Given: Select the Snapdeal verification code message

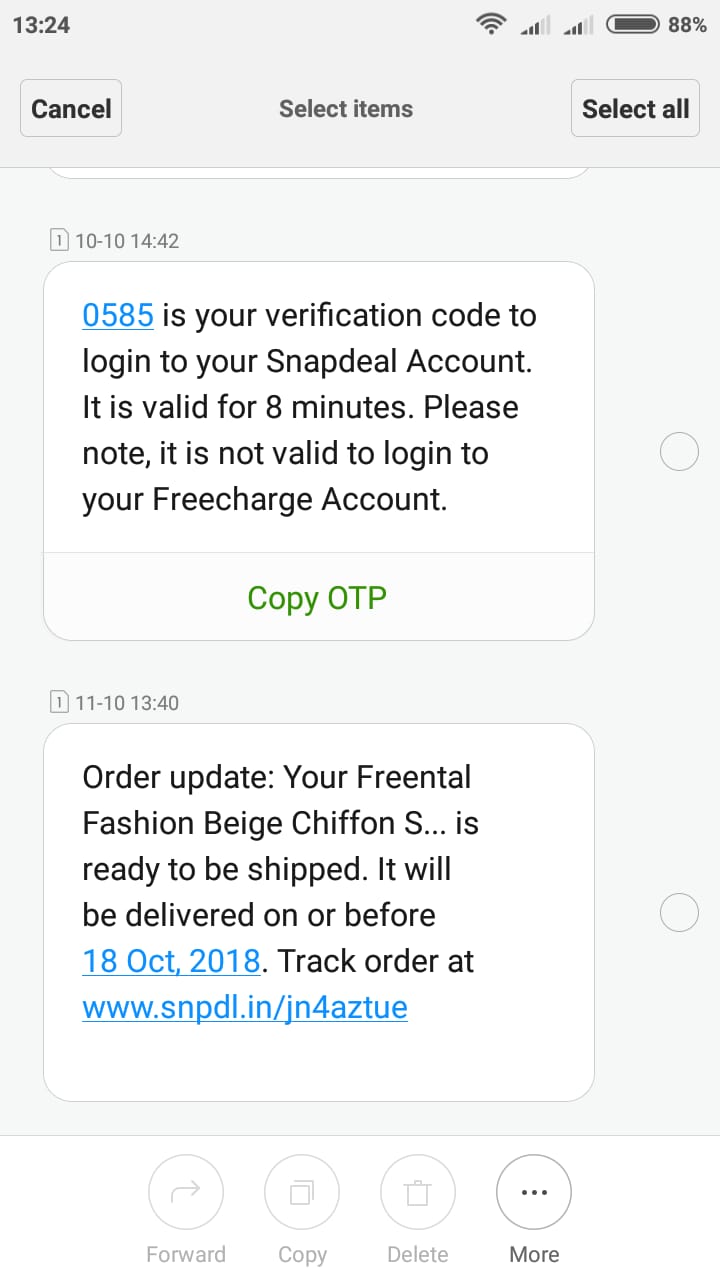Looking at the screenshot, I should tap(680, 453).
